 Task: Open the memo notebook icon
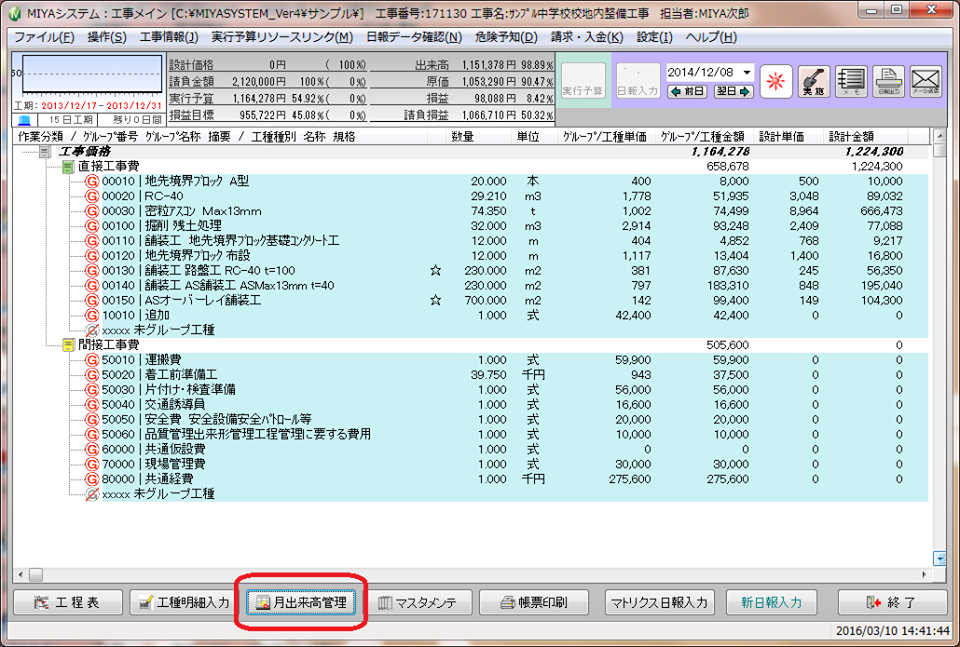(851, 81)
